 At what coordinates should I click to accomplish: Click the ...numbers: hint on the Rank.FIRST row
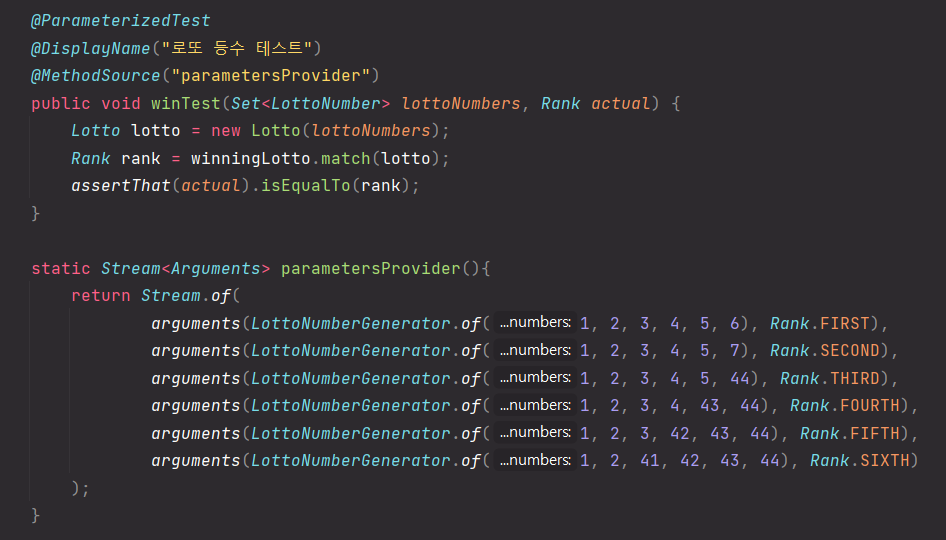tap(535, 323)
